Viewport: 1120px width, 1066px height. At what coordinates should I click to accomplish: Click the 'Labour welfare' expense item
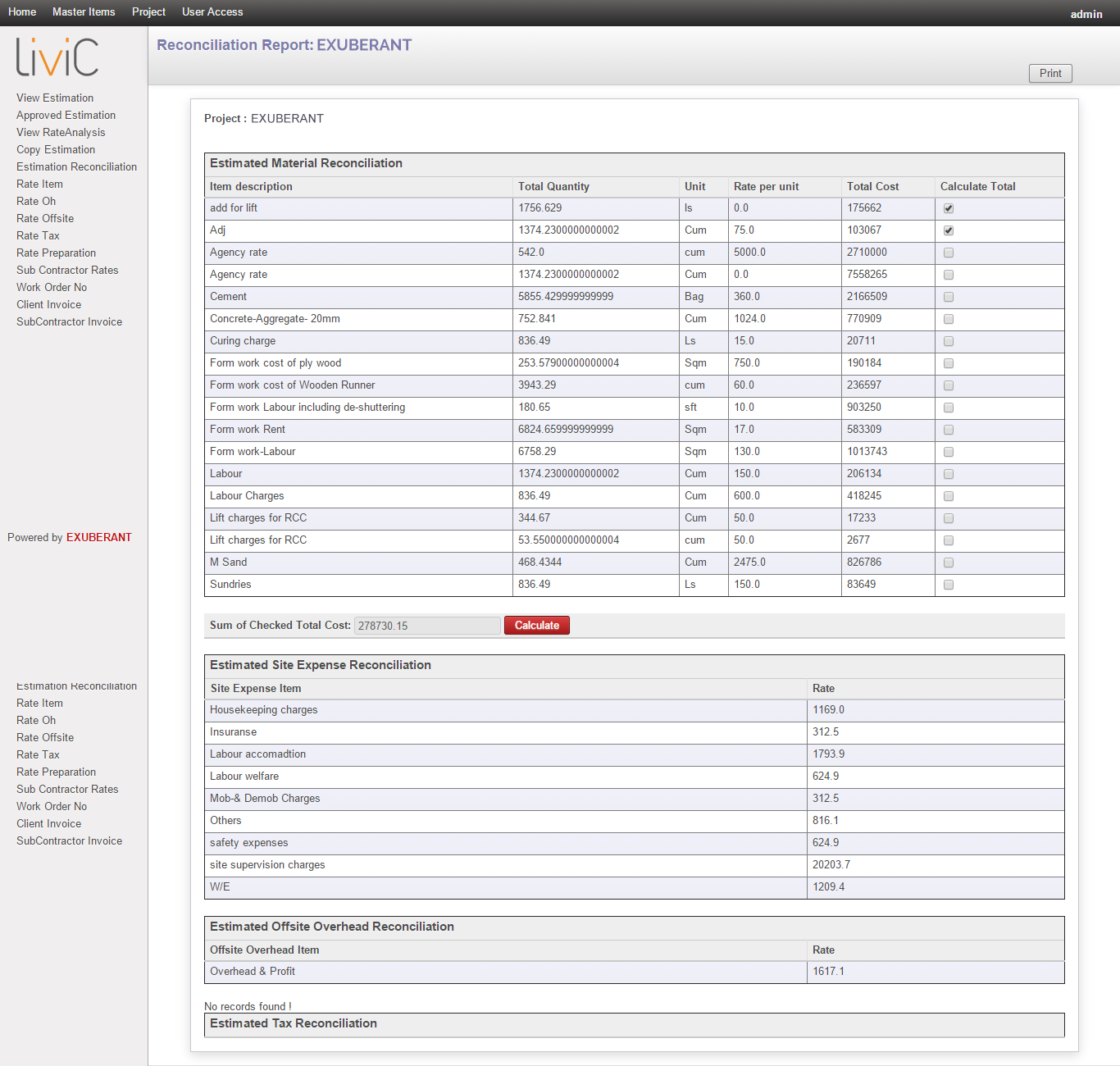click(244, 777)
